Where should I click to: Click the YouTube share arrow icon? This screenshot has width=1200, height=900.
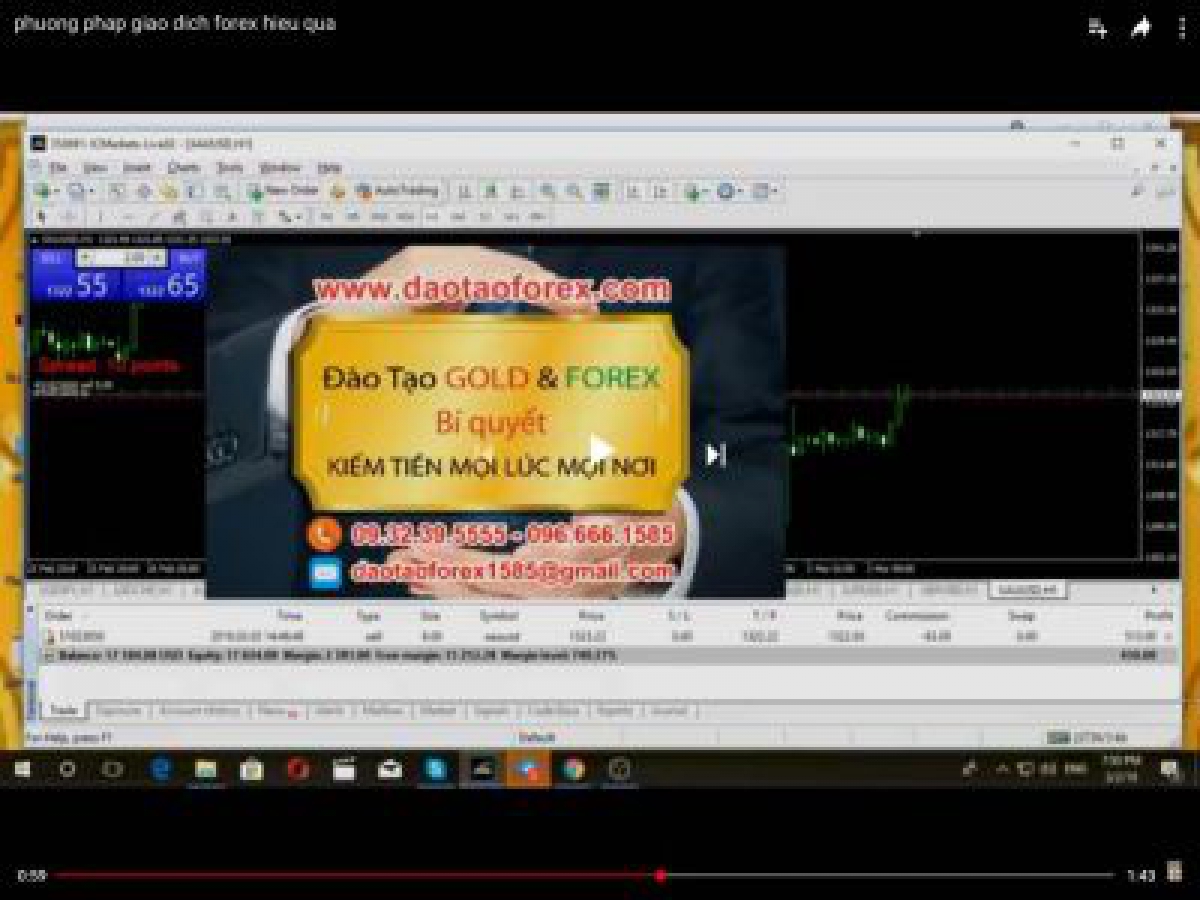point(1140,28)
